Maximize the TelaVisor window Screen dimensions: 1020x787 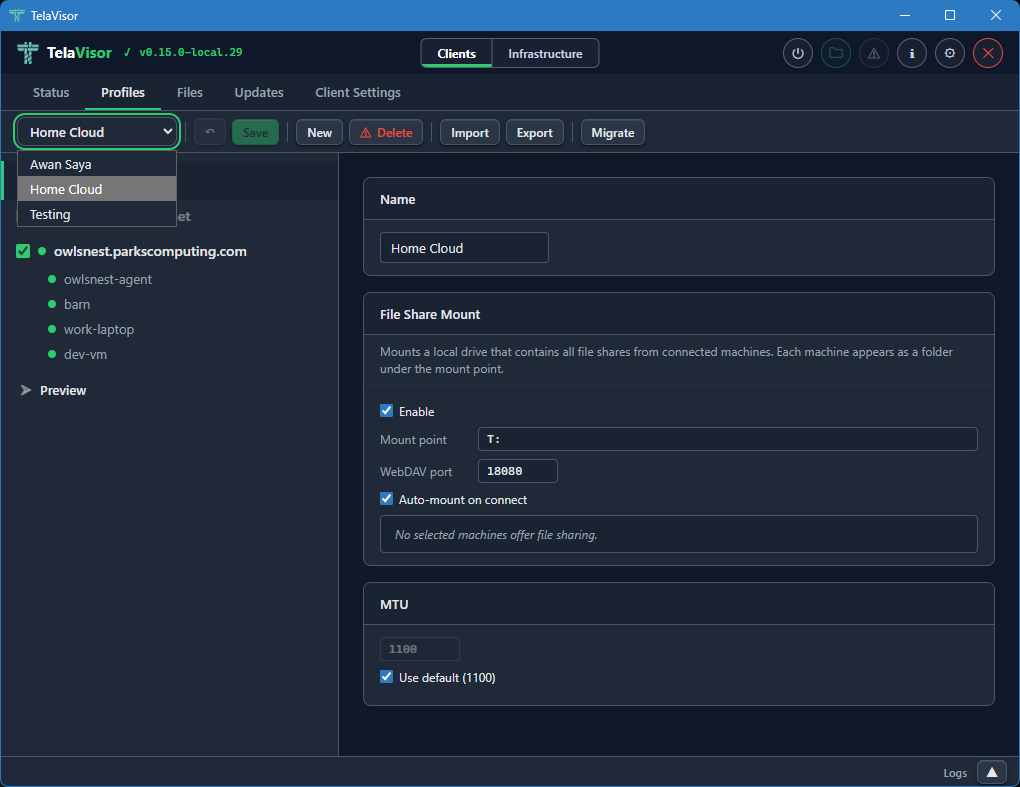(950, 15)
